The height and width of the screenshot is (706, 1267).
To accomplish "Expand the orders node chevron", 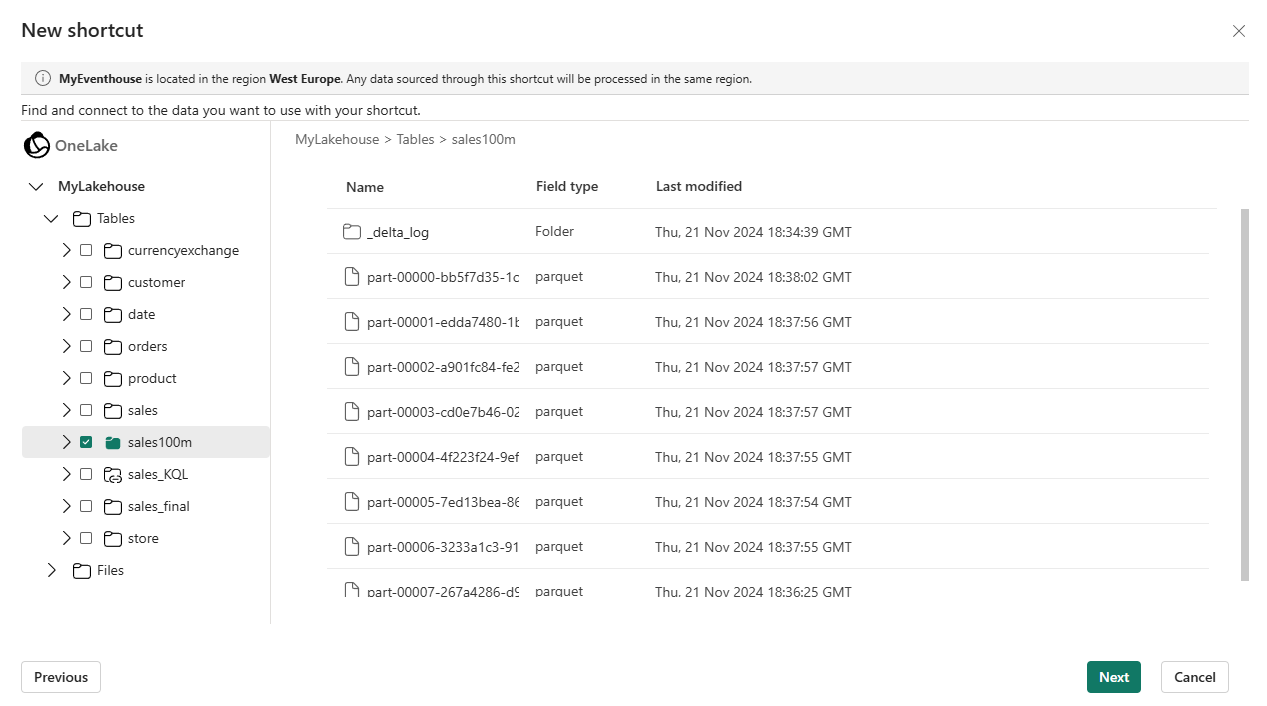I will [67, 346].
